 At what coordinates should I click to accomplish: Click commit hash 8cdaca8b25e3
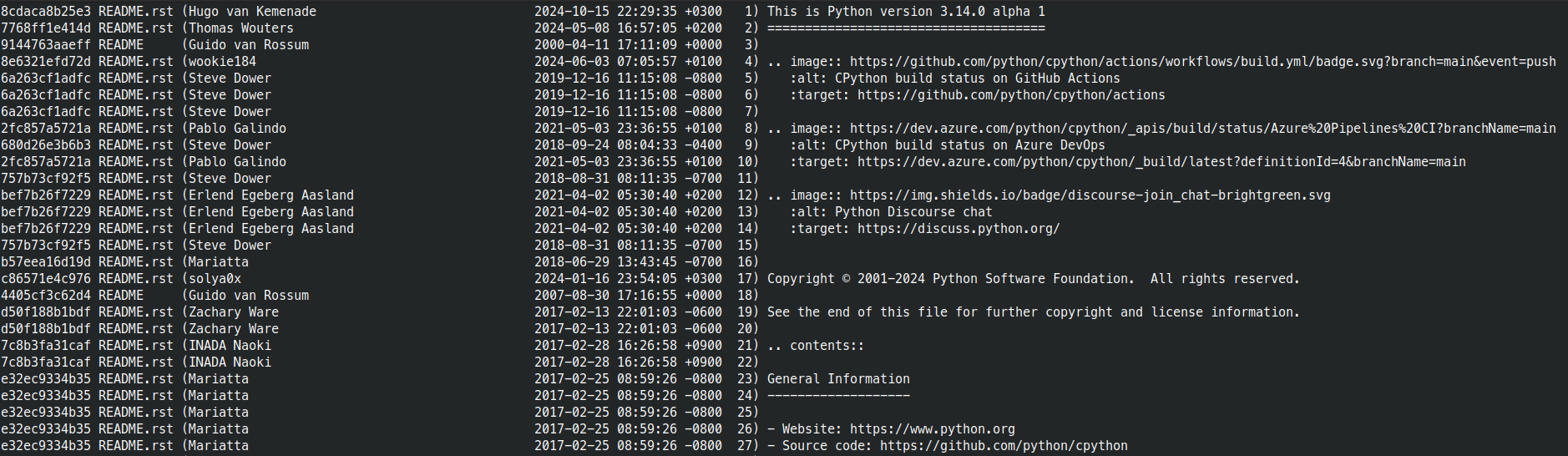(x=46, y=12)
